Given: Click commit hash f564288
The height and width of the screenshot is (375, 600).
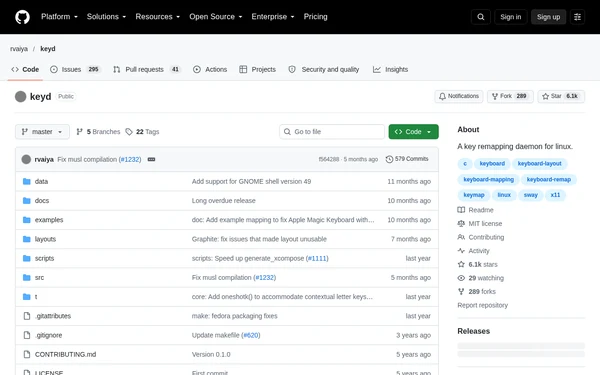Looking at the screenshot, I should point(329,159).
